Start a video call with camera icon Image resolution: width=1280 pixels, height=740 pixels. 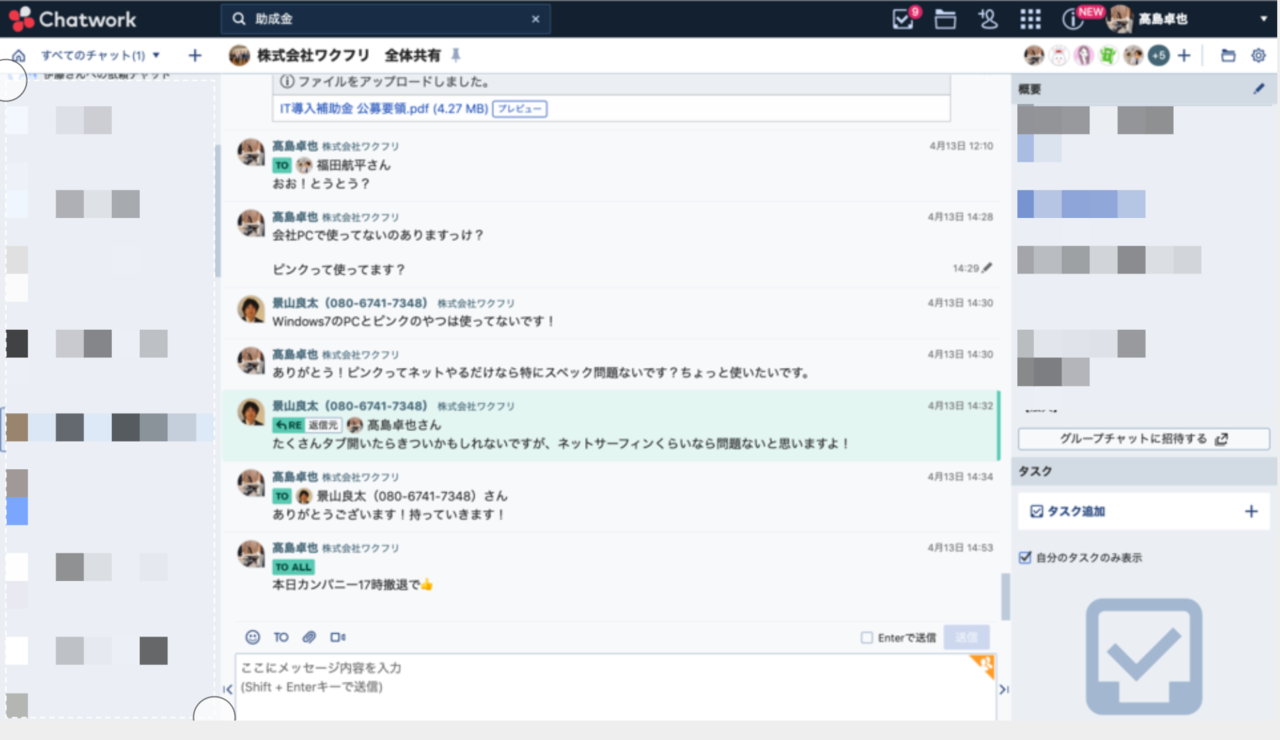pos(338,637)
